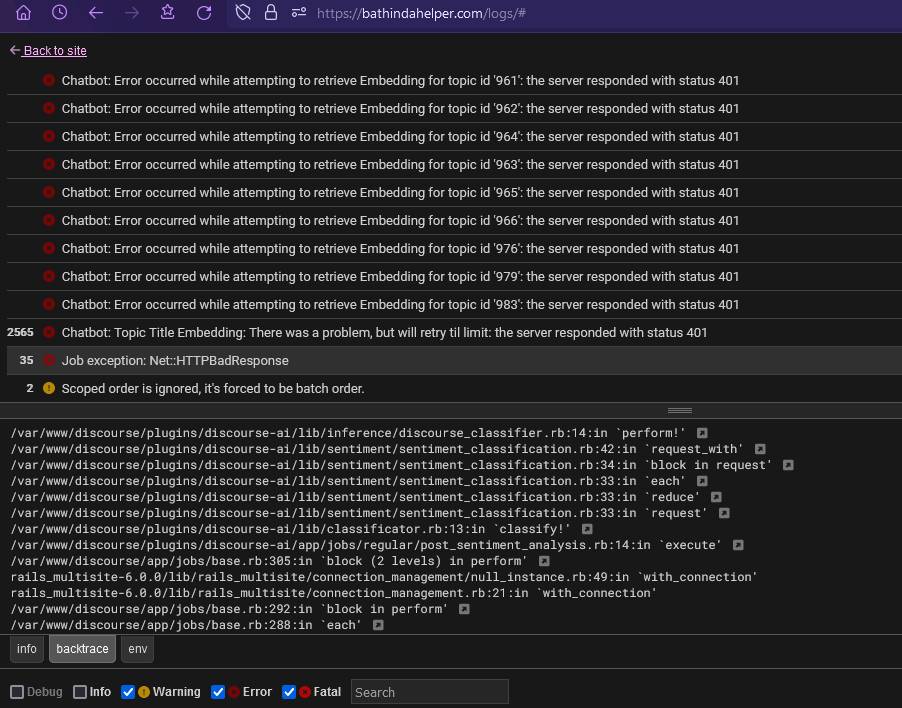Open site permissions settings icon
The image size is (902, 708).
[x=299, y=12]
